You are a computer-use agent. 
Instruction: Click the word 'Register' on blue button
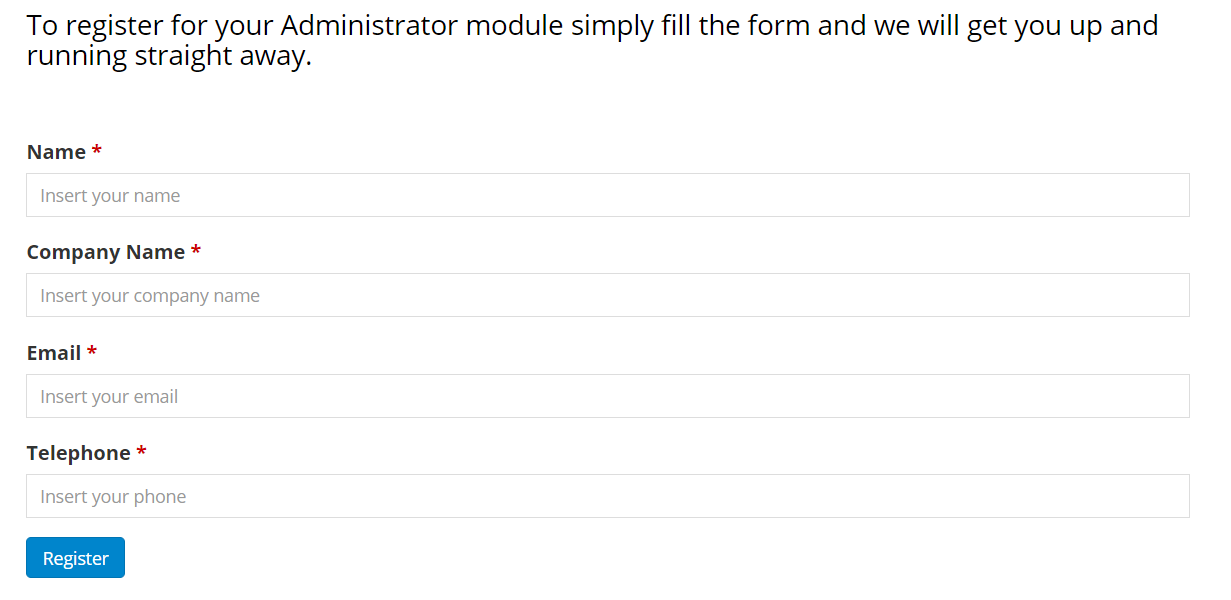pyautogui.click(x=76, y=559)
